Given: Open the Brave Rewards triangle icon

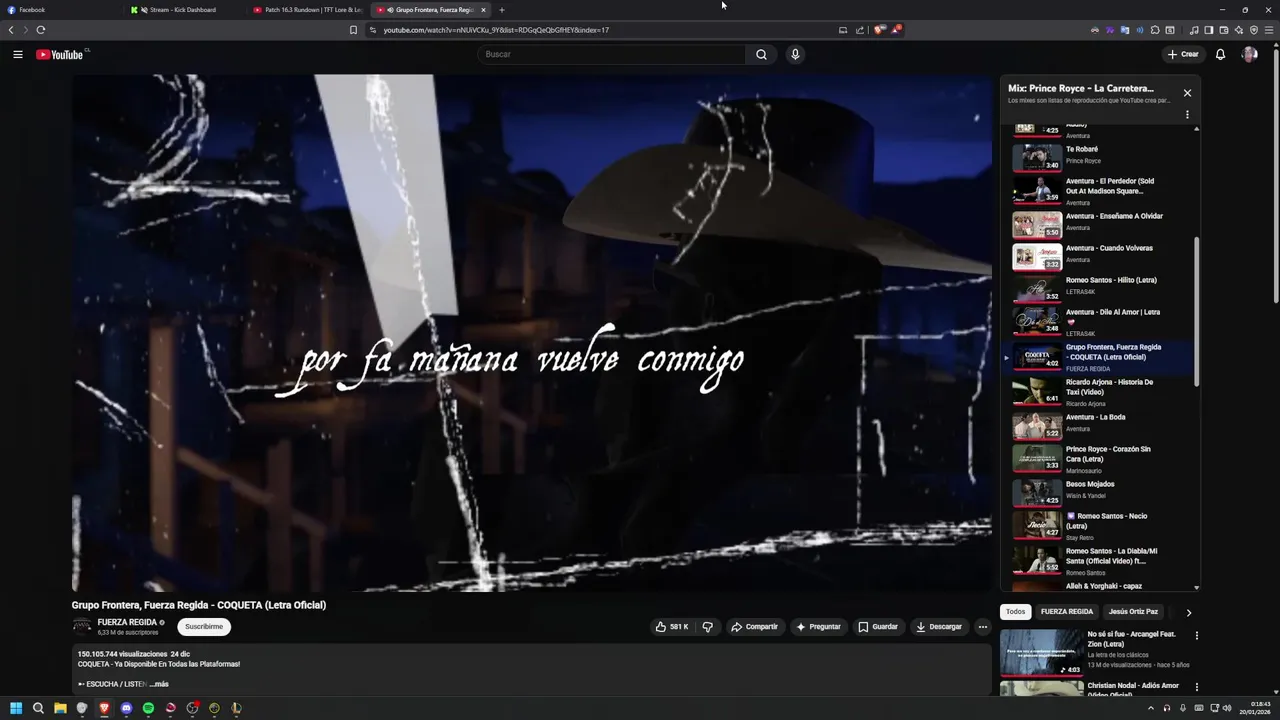Looking at the screenshot, I should point(896,30).
